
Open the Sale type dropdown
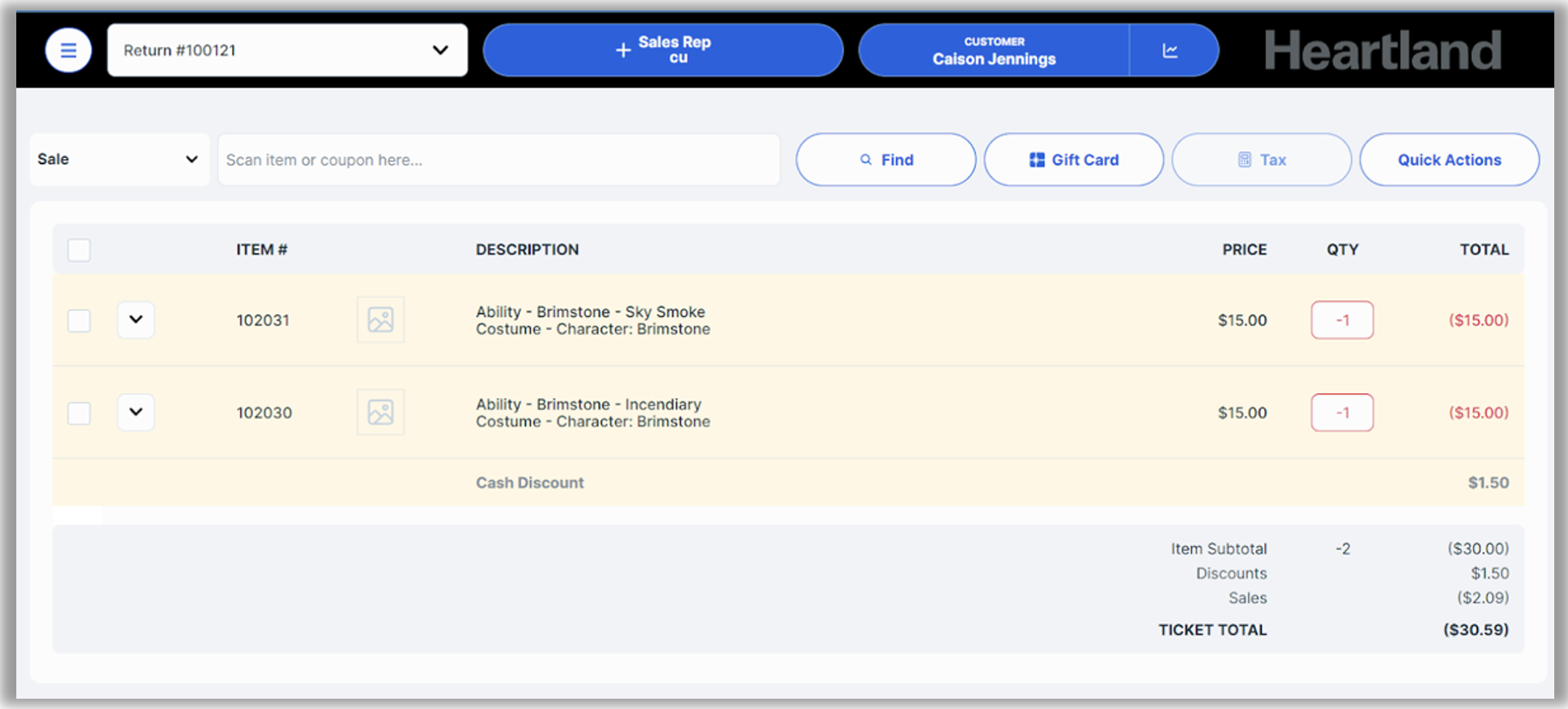(x=119, y=160)
